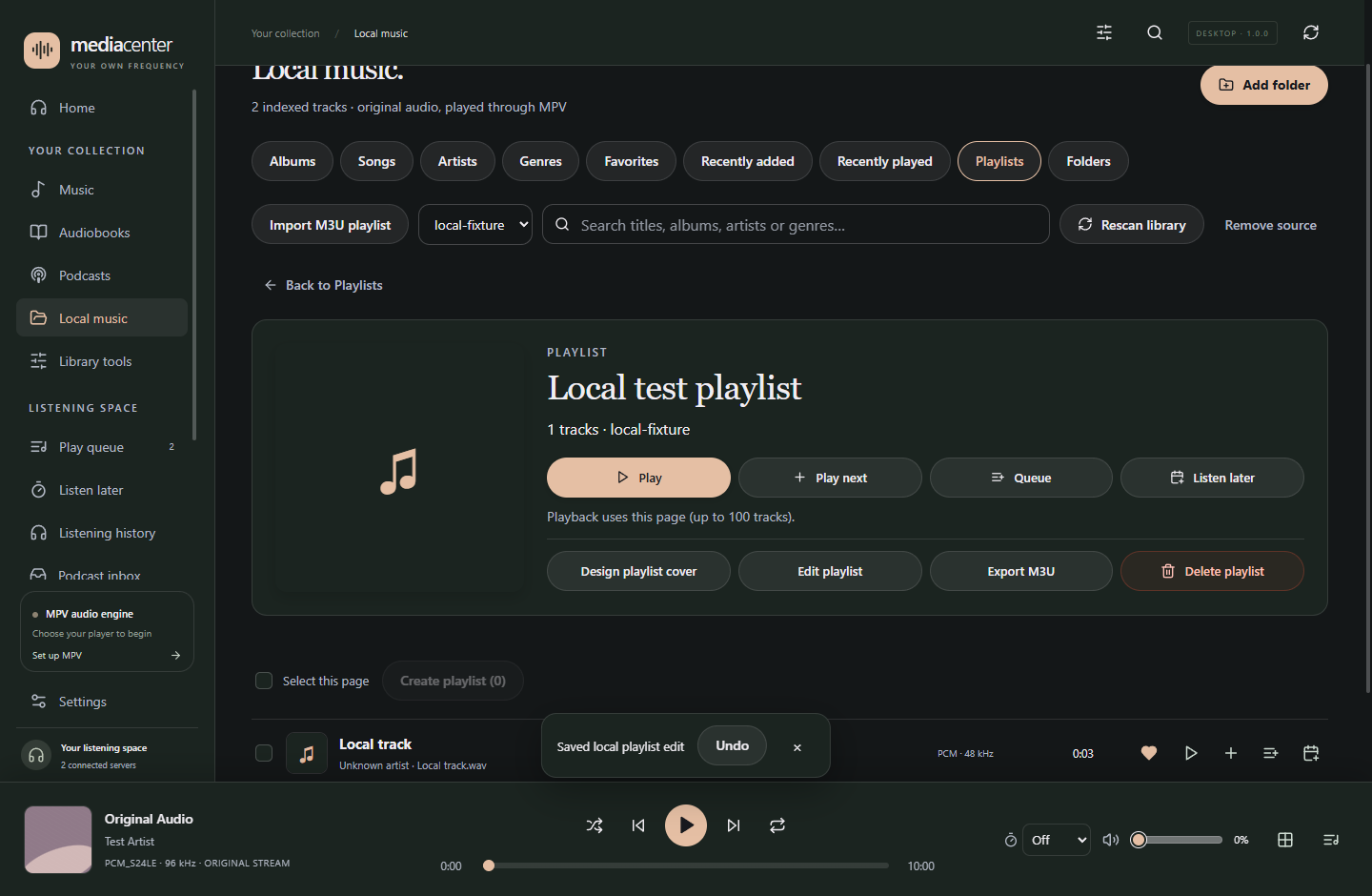
Task: Open Audiobooks in the sidebar
Action: (102, 233)
